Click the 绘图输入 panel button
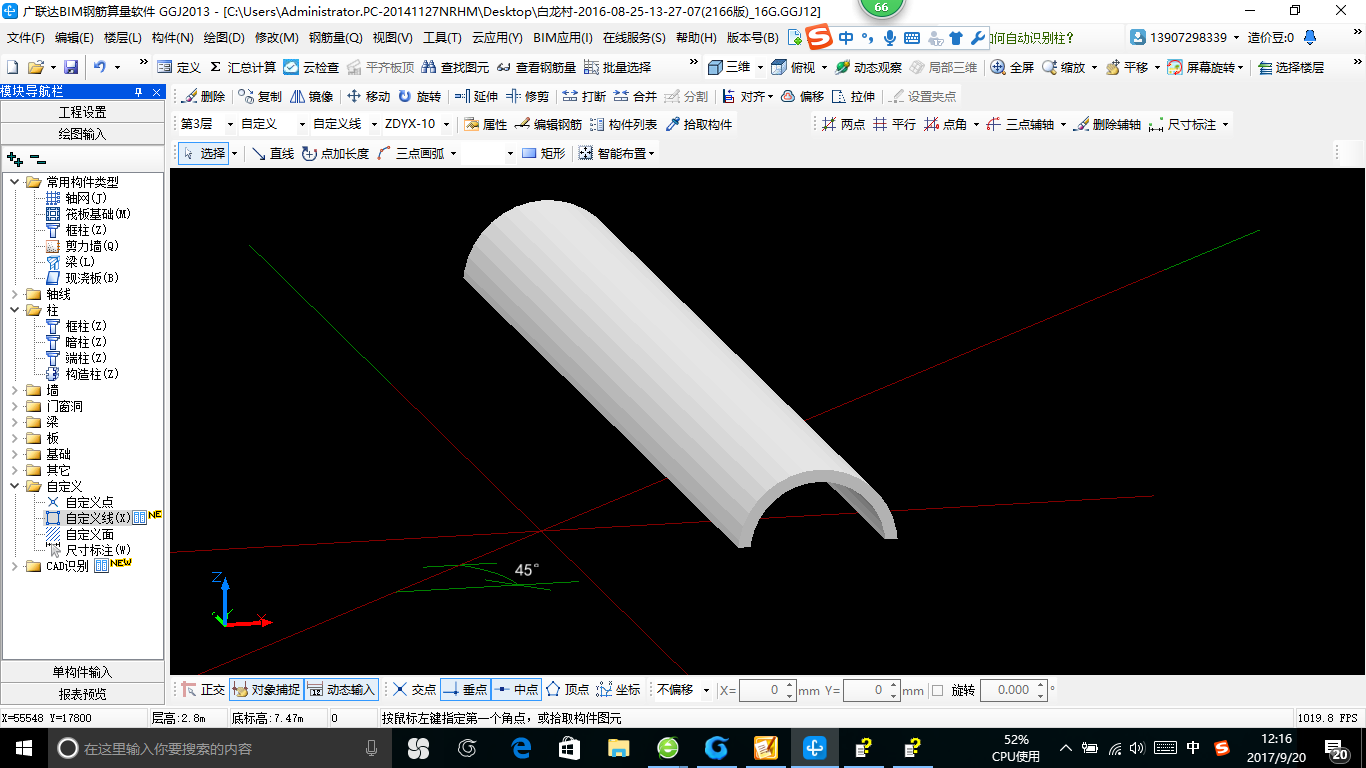 [83, 133]
